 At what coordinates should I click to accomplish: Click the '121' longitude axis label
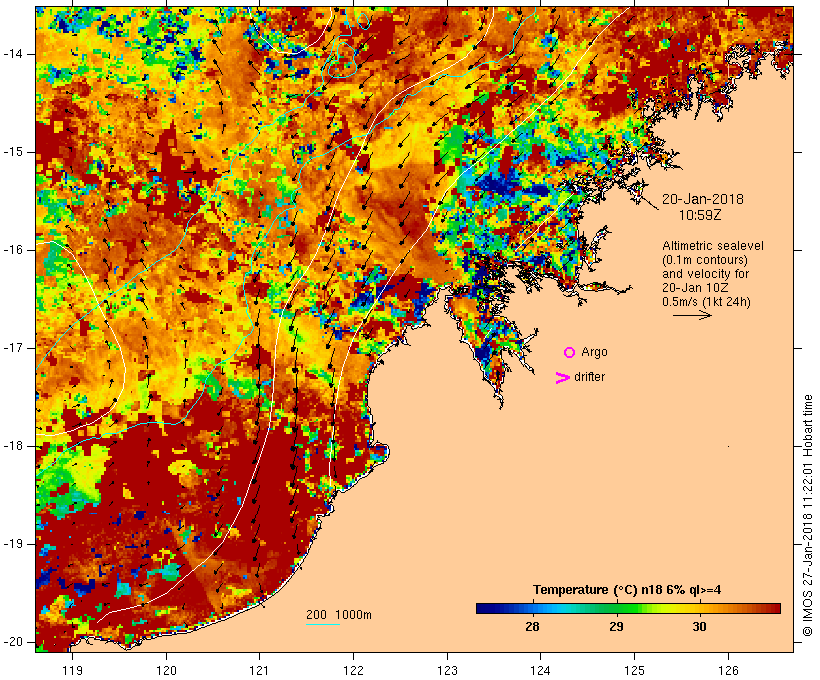point(259,671)
